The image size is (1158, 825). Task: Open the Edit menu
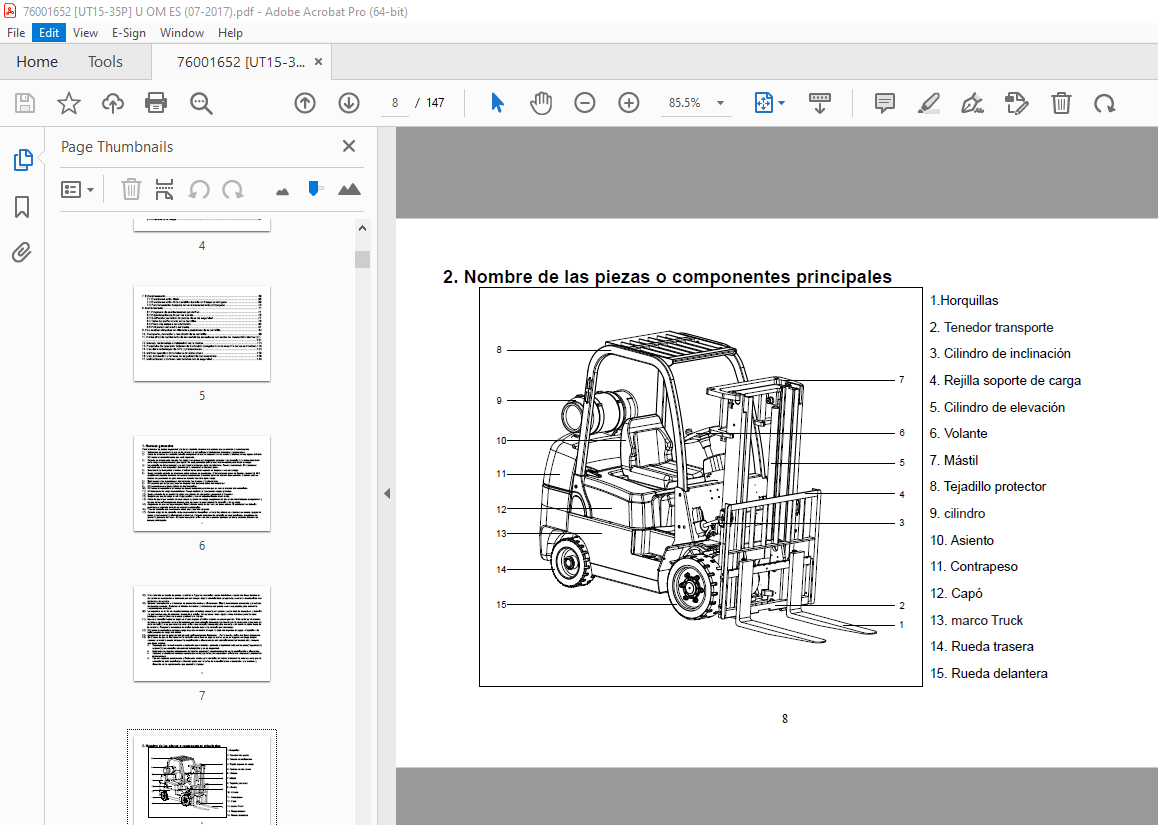point(49,32)
